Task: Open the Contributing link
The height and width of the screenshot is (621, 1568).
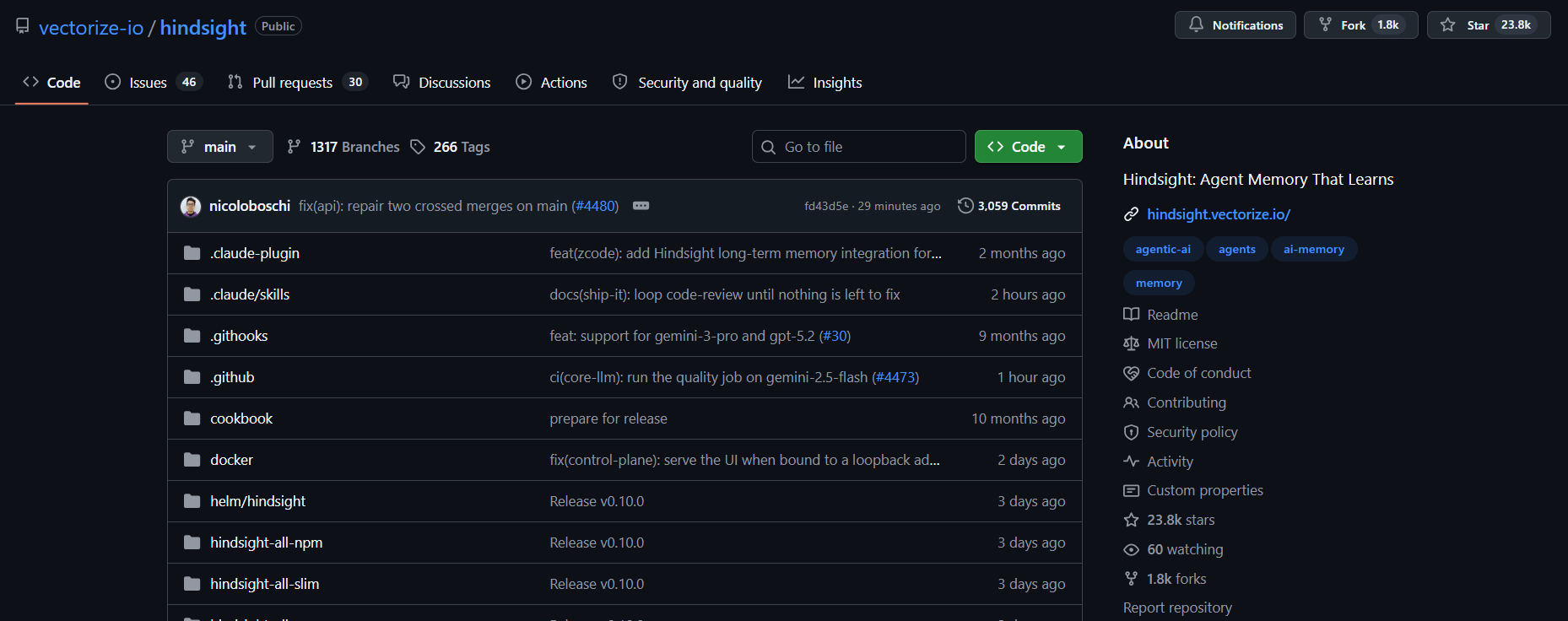Action: point(1175,402)
